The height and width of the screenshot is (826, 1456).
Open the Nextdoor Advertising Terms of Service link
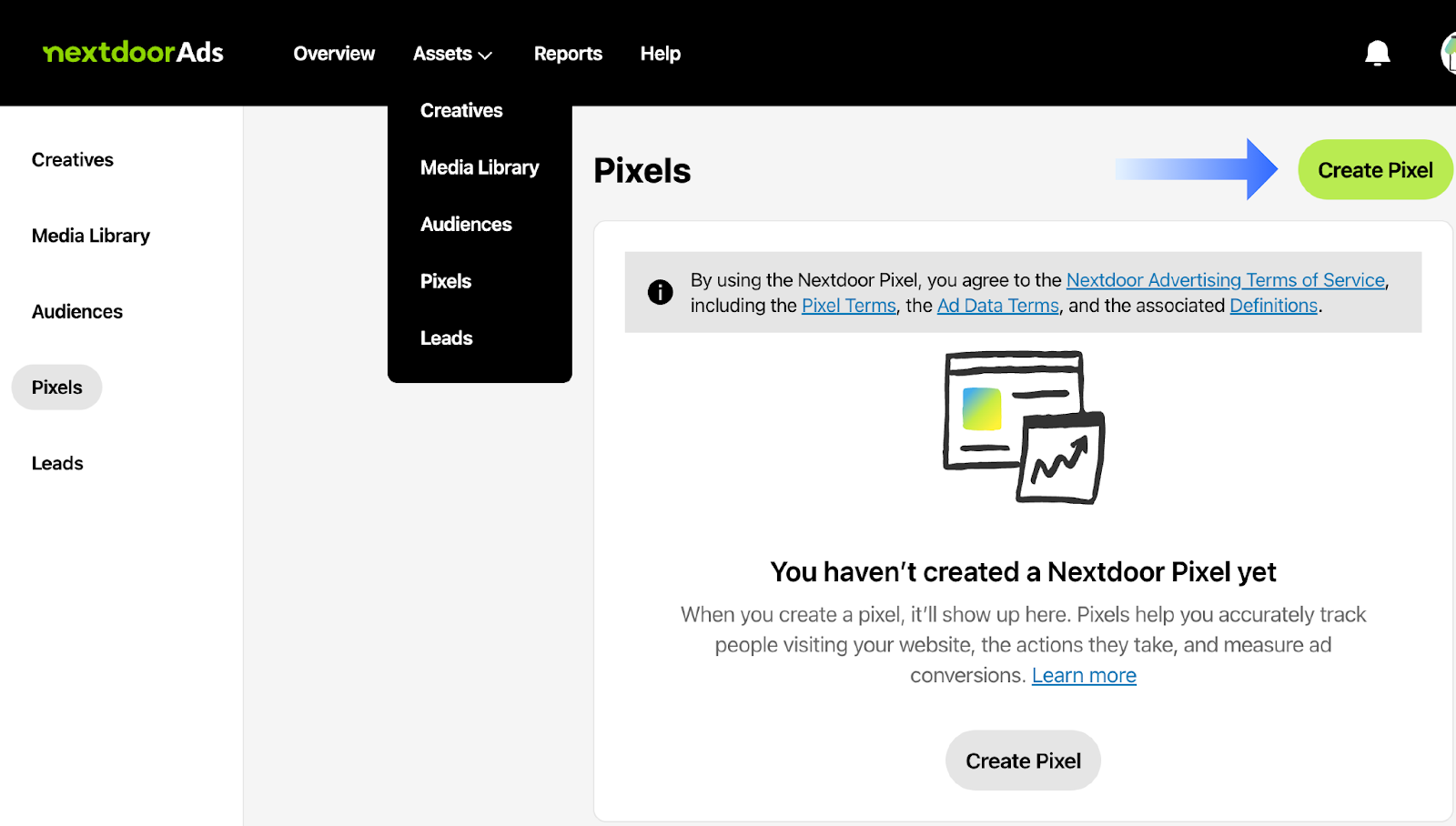[1225, 280]
